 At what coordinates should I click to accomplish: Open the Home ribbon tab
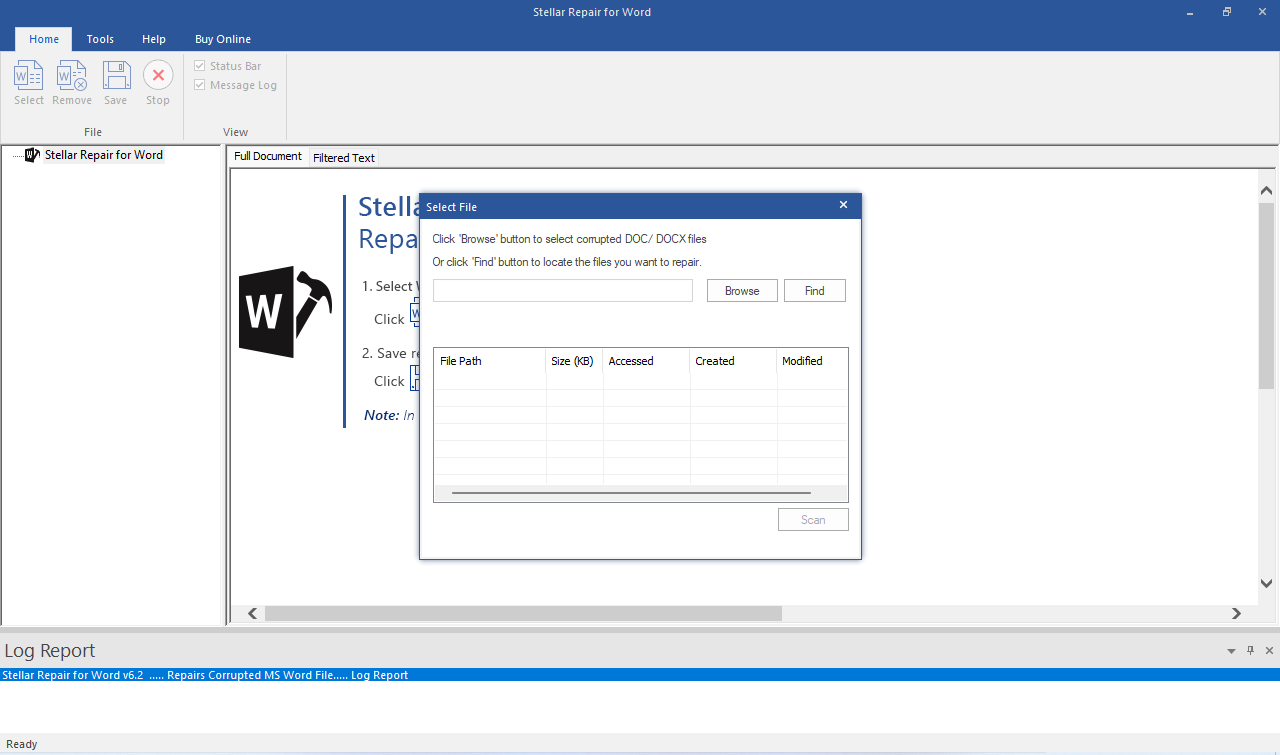point(44,39)
